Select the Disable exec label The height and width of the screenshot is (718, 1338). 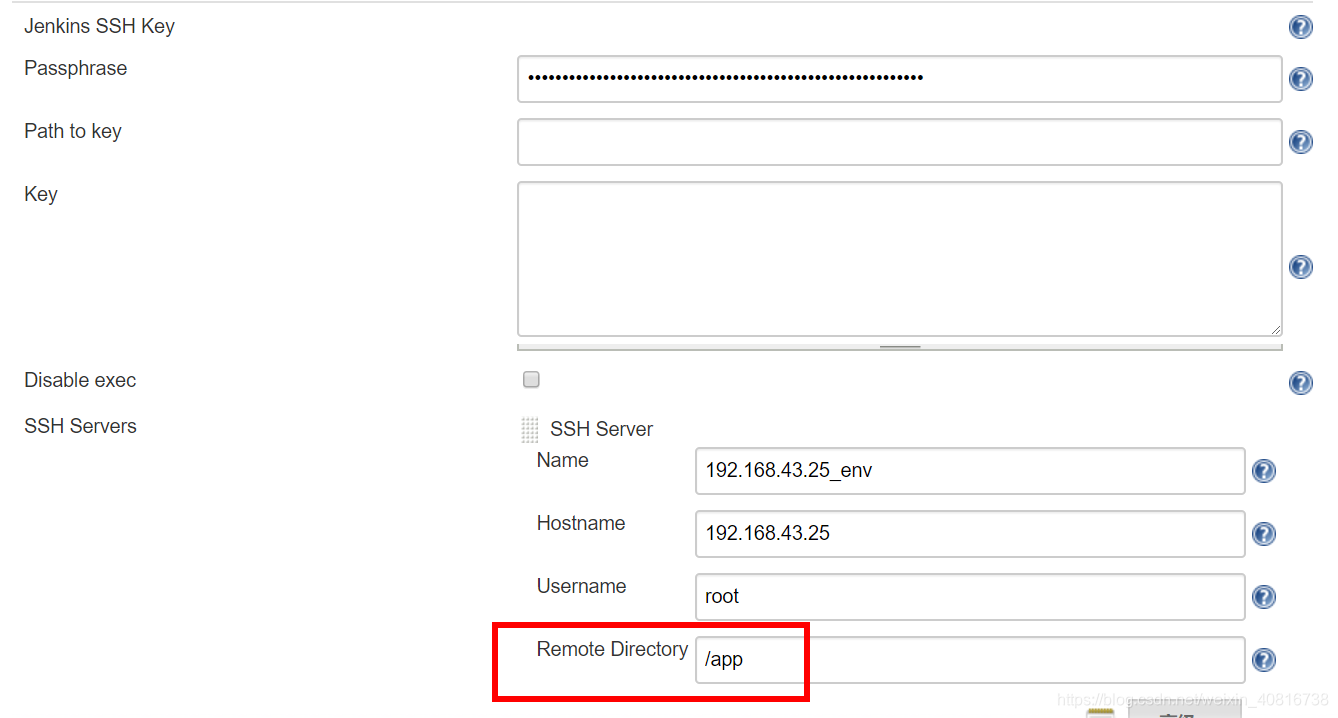click(x=80, y=380)
